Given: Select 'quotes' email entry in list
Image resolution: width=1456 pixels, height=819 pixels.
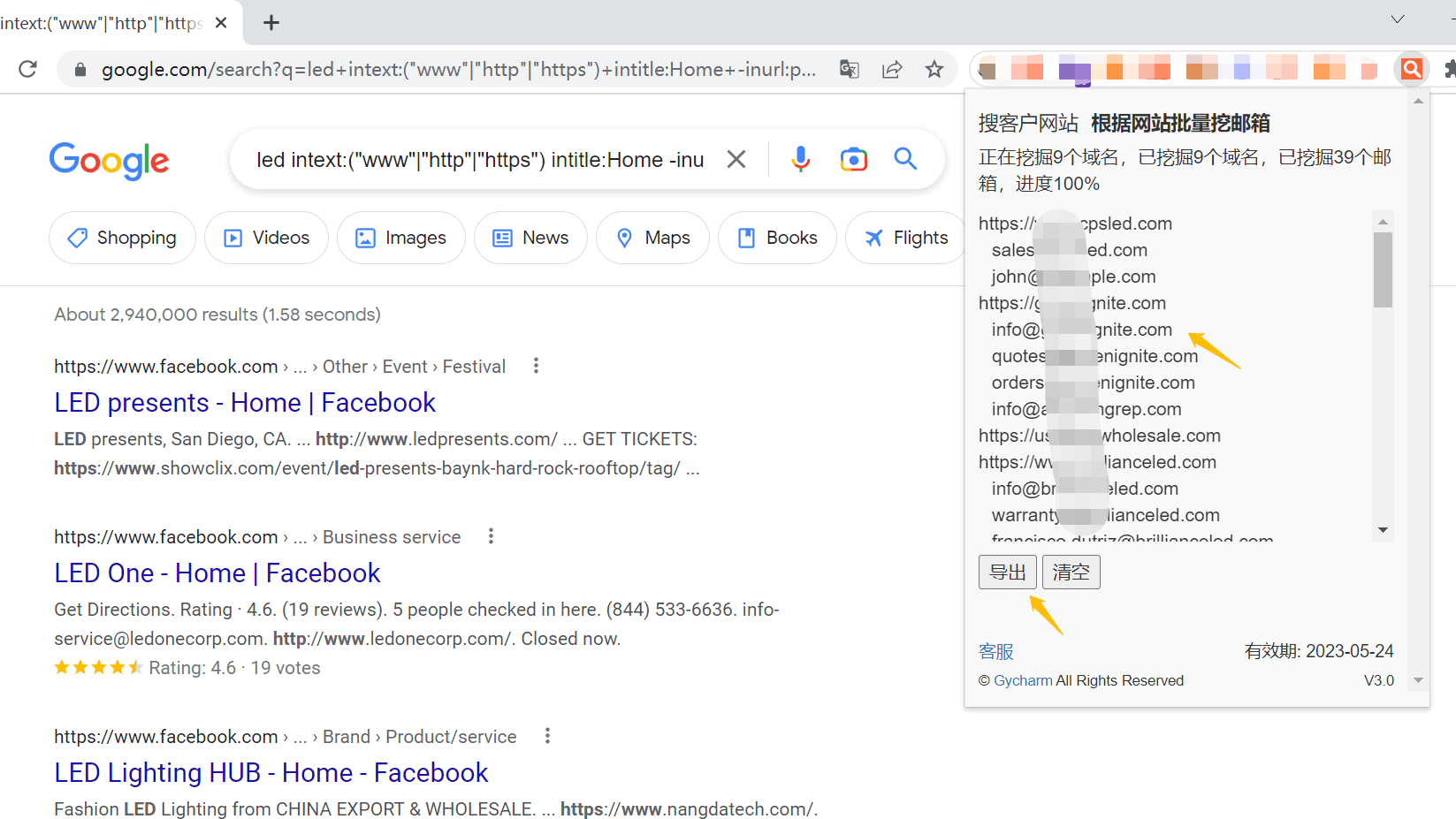Looking at the screenshot, I should [1094, 356].
